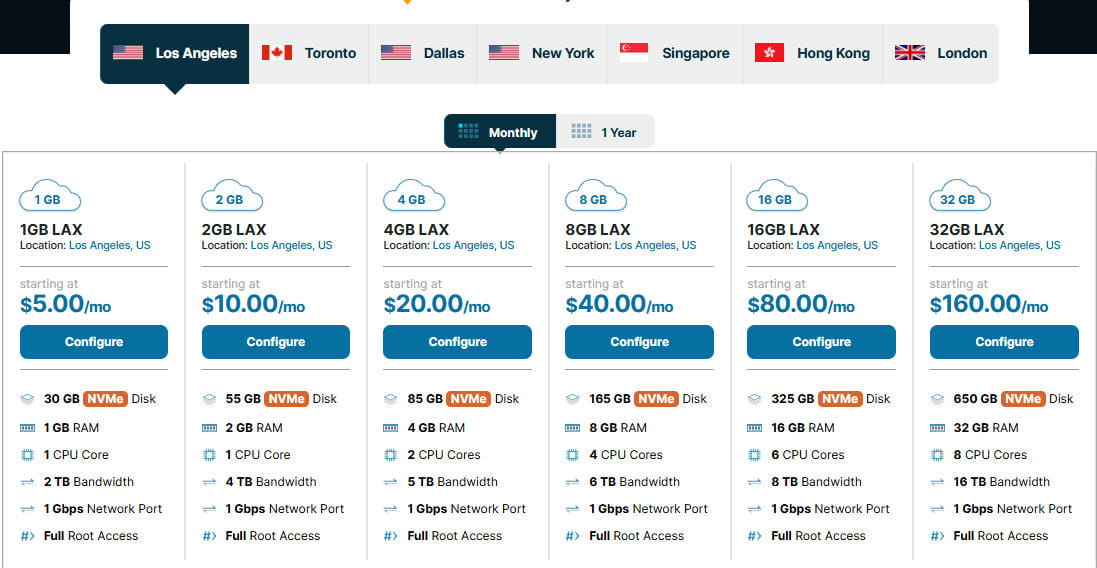Open Los Angeles, US link under 8GB LAX

pos(656,246)
